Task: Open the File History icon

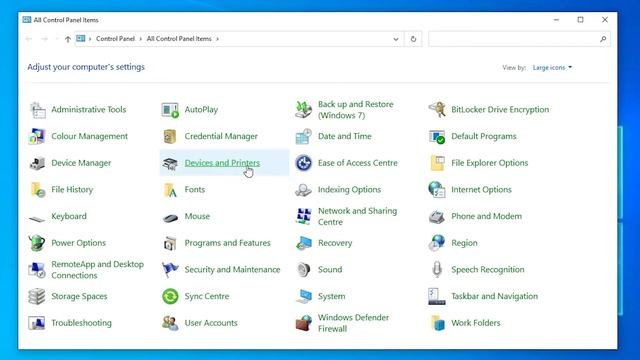Action: [37, 190]
